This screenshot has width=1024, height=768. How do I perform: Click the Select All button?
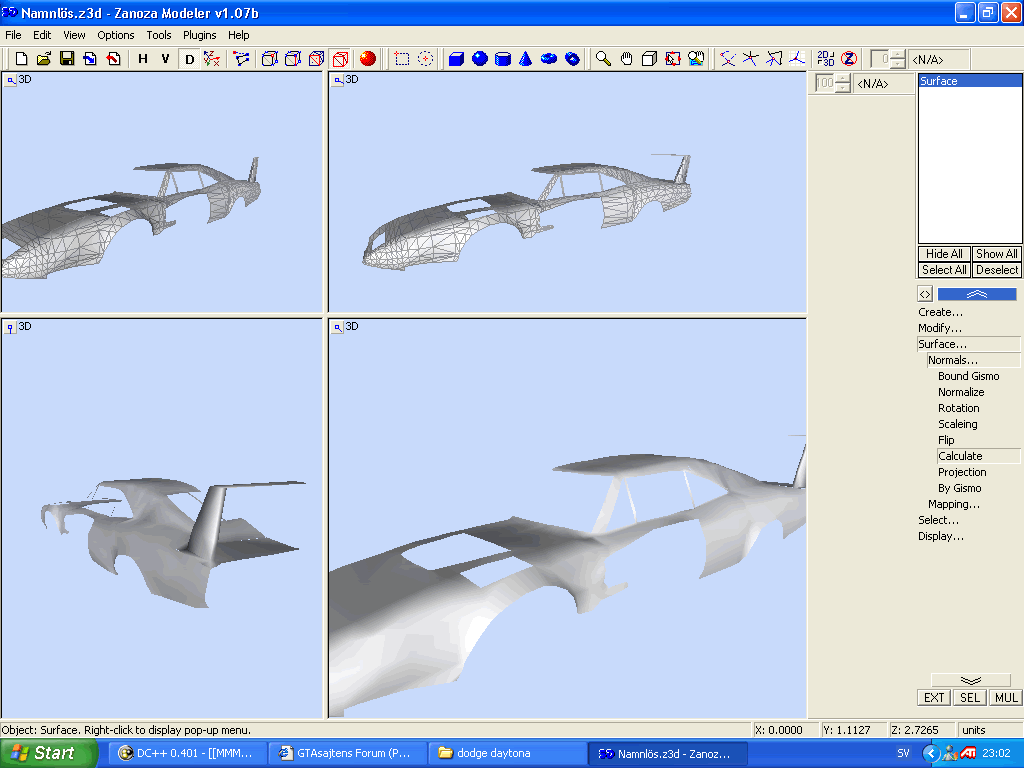coord(944,270)
